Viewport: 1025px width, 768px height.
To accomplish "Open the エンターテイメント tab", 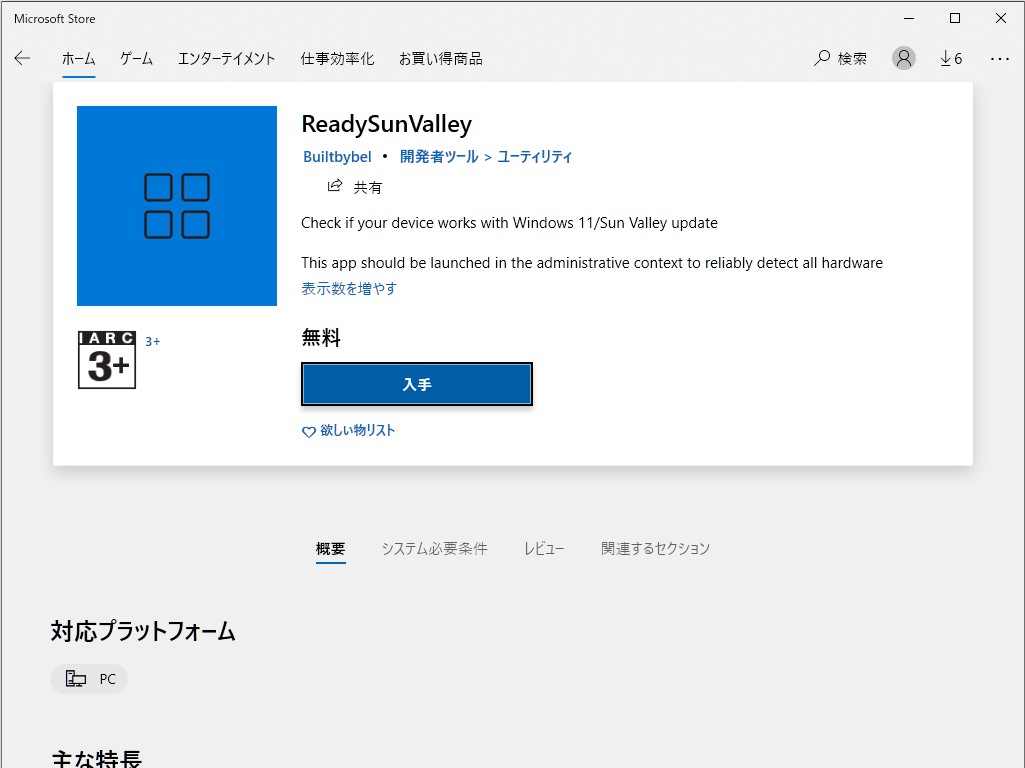I will click(x=228, y=58).
